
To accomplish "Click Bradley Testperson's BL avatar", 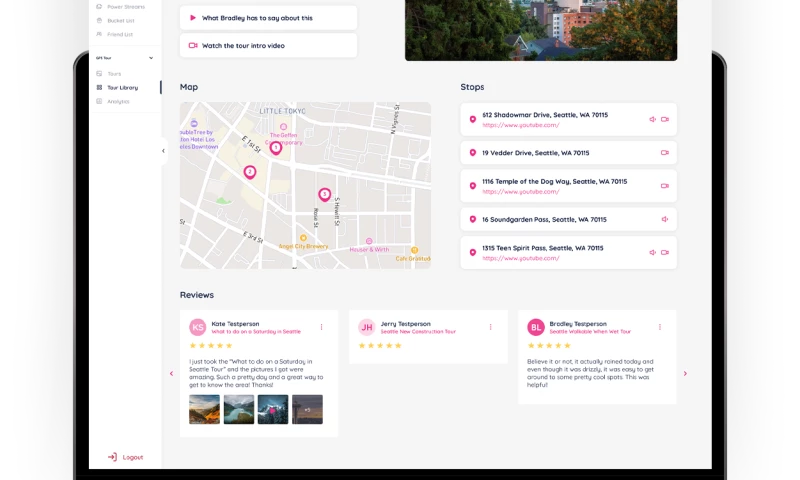I will click(536, 327).
